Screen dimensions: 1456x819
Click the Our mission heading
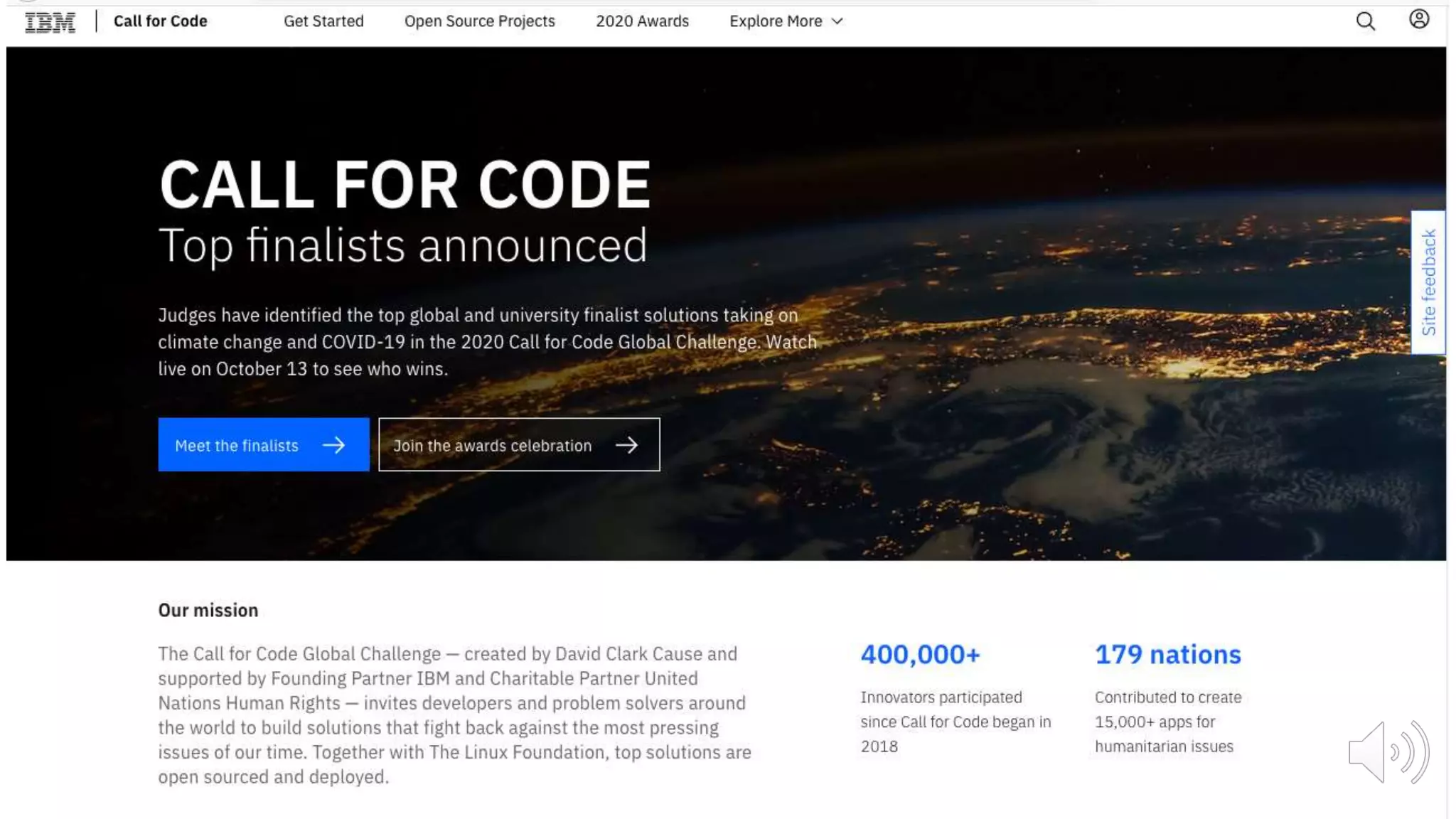(208, 610)
